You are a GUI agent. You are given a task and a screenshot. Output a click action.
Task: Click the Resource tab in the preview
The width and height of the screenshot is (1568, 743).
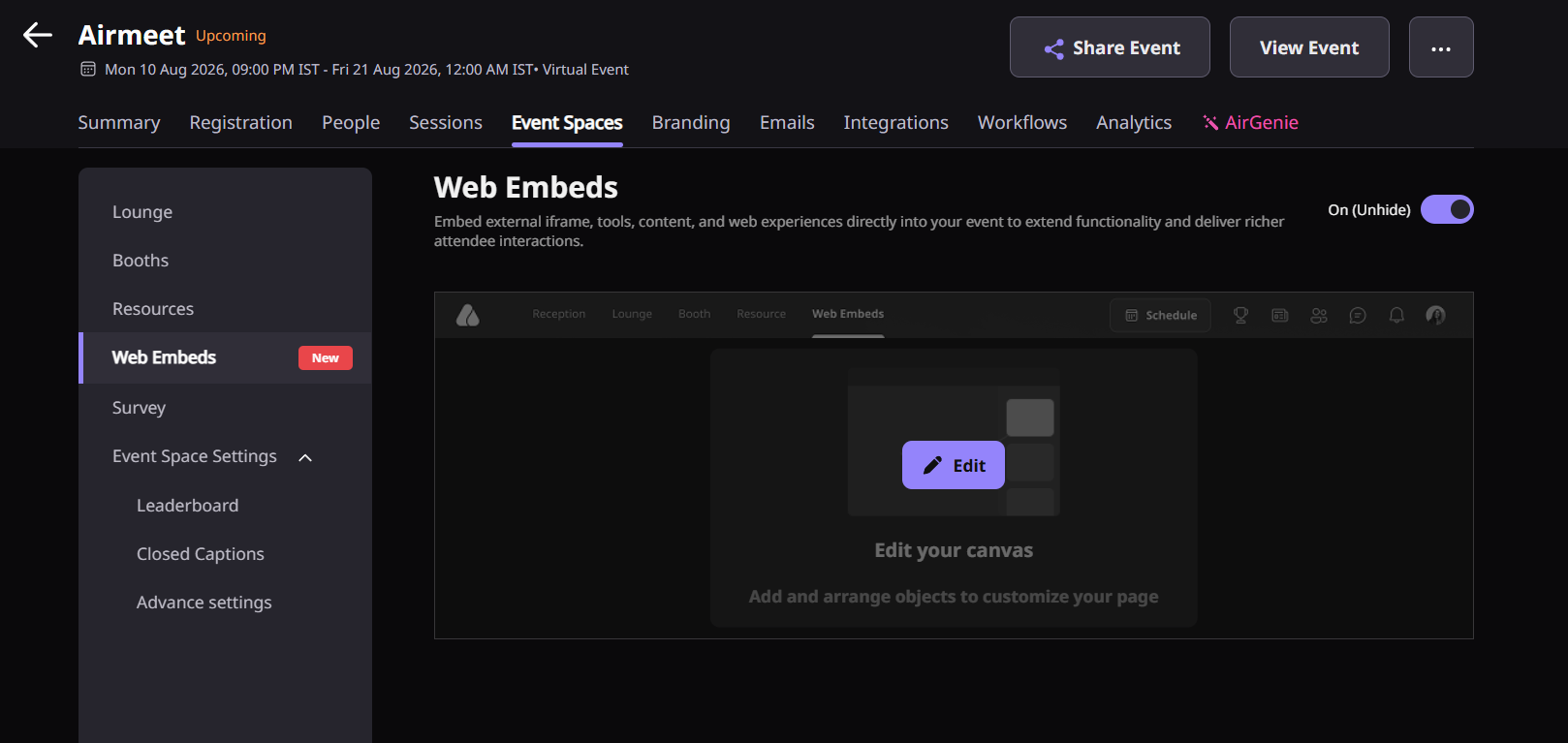click(762, 314)
